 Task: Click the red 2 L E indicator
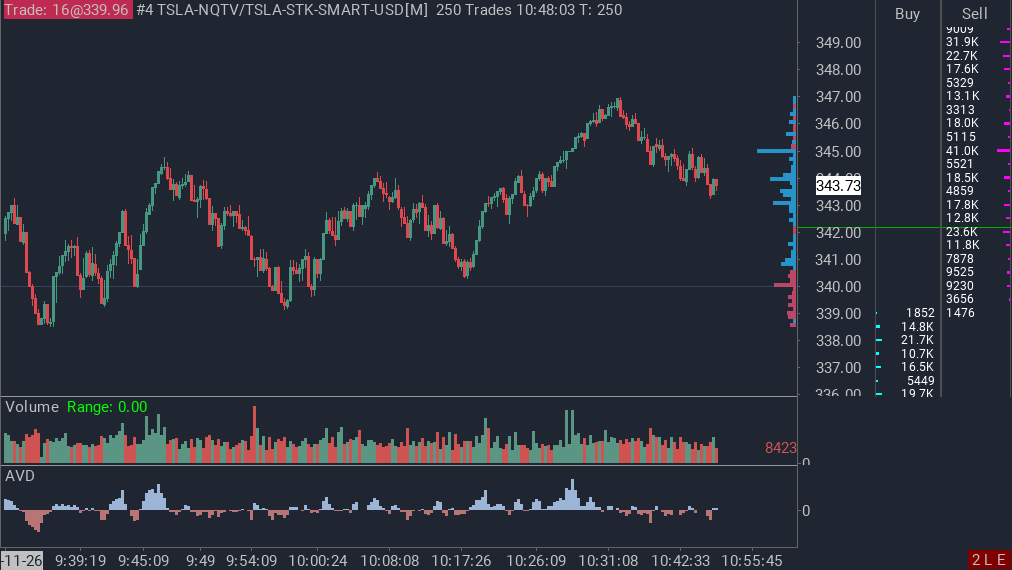(989, 560)
